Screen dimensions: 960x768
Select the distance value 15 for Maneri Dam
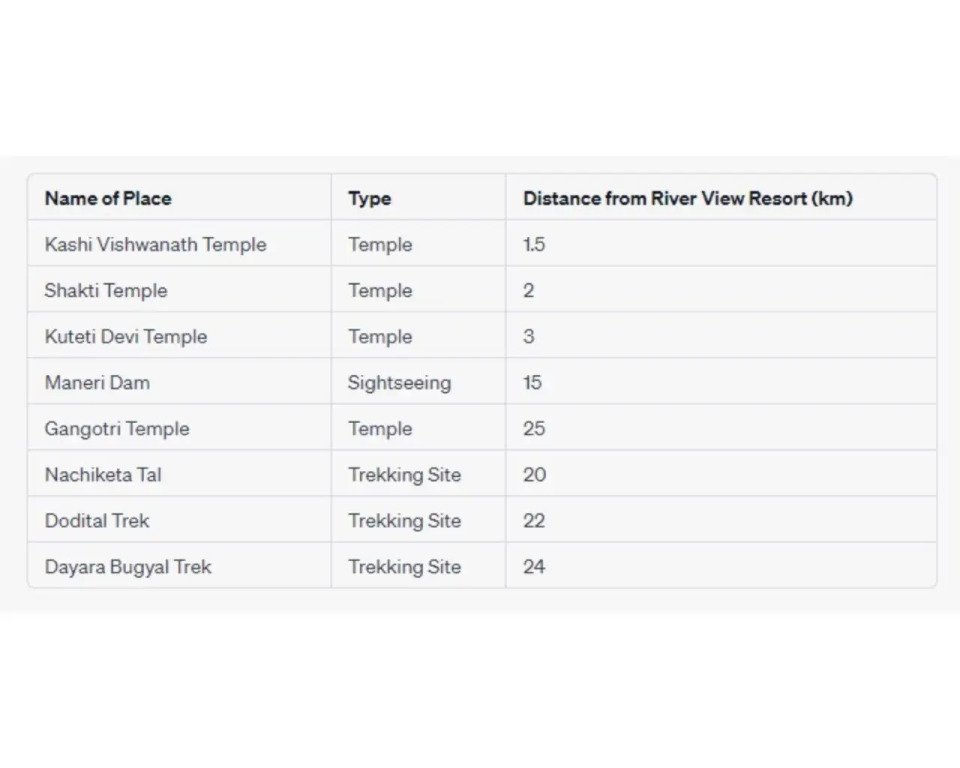(533, 382)
